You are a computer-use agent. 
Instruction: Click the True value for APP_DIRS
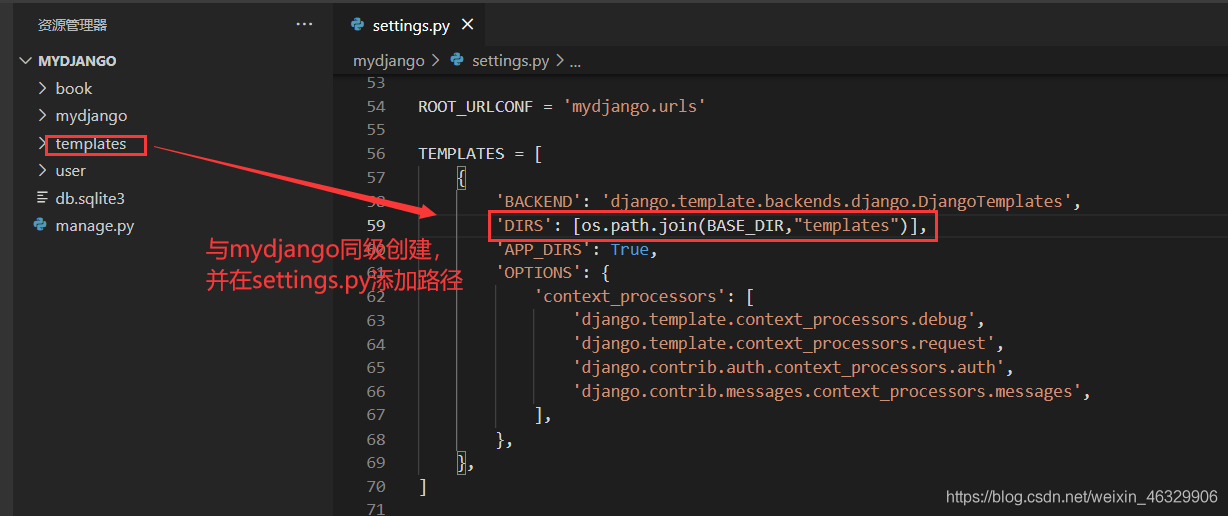[x=630, y=249]
